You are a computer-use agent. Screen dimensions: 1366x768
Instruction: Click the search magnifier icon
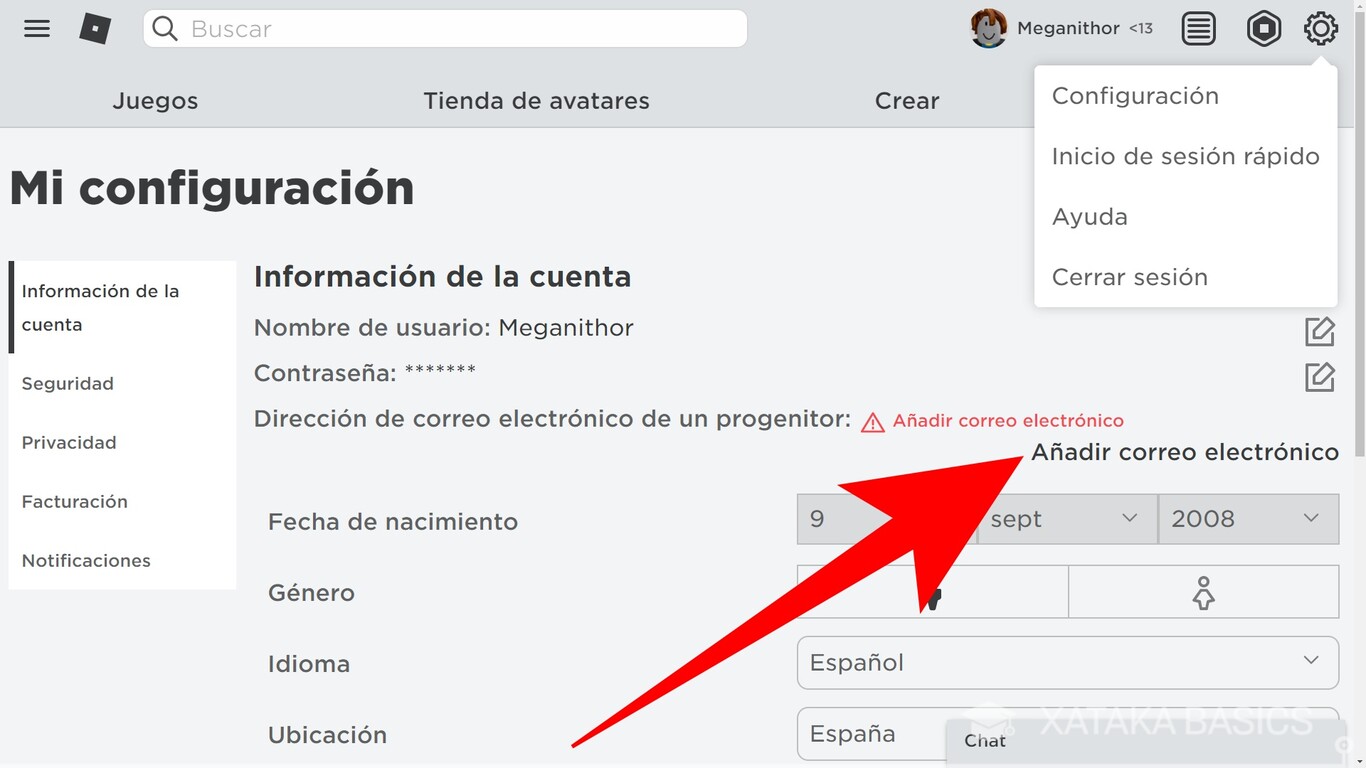164,28
